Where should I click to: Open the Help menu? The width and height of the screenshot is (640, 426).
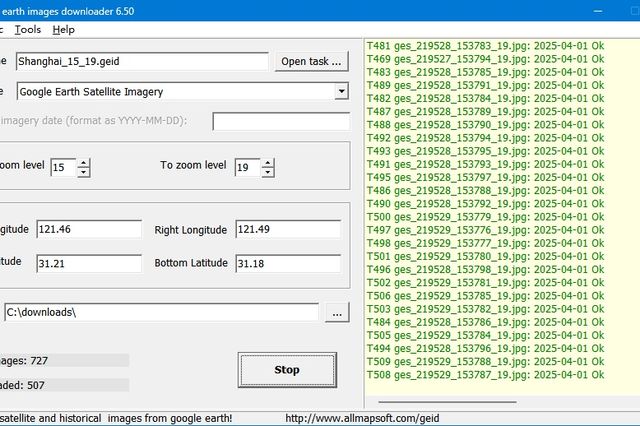[x=64, y=30]
